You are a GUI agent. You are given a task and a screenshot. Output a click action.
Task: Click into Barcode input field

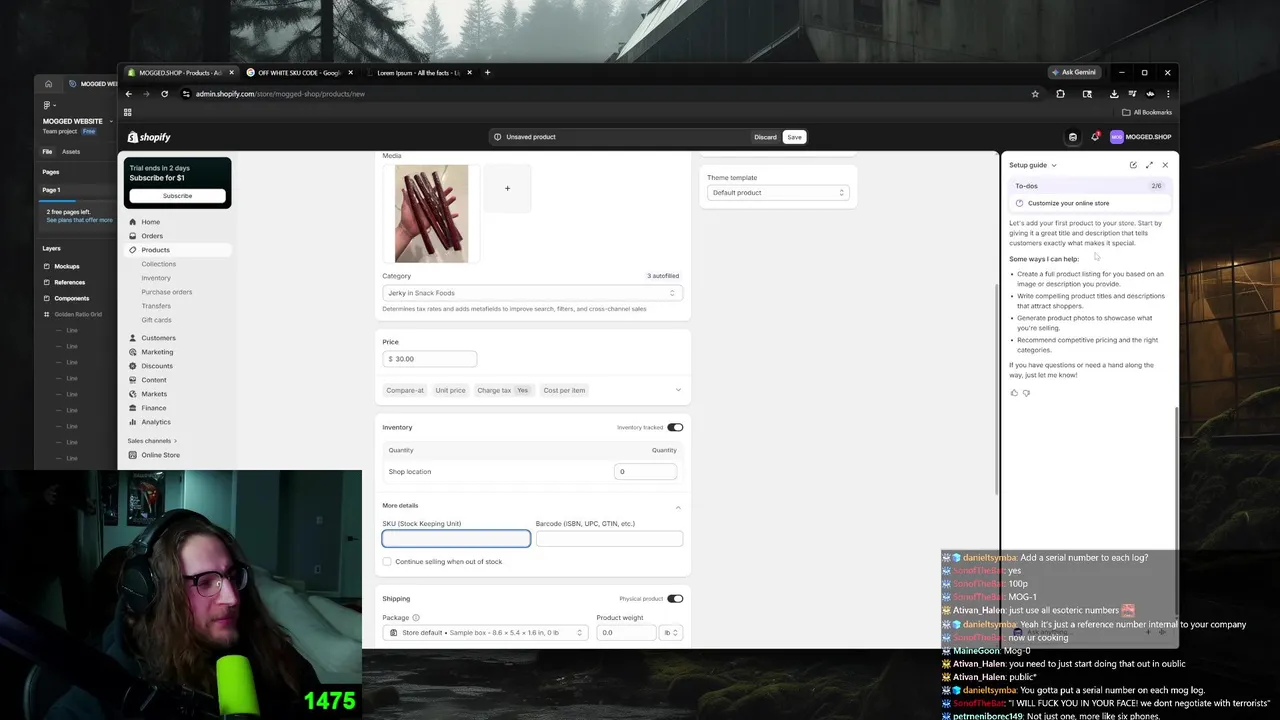609,539
